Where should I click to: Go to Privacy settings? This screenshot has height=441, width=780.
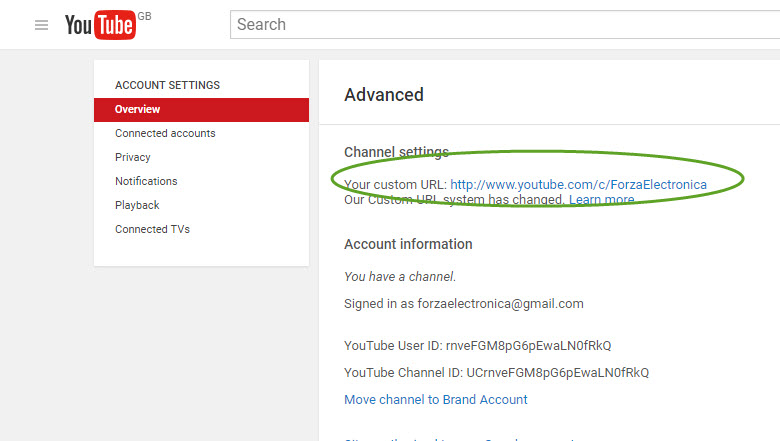point(133,157)
